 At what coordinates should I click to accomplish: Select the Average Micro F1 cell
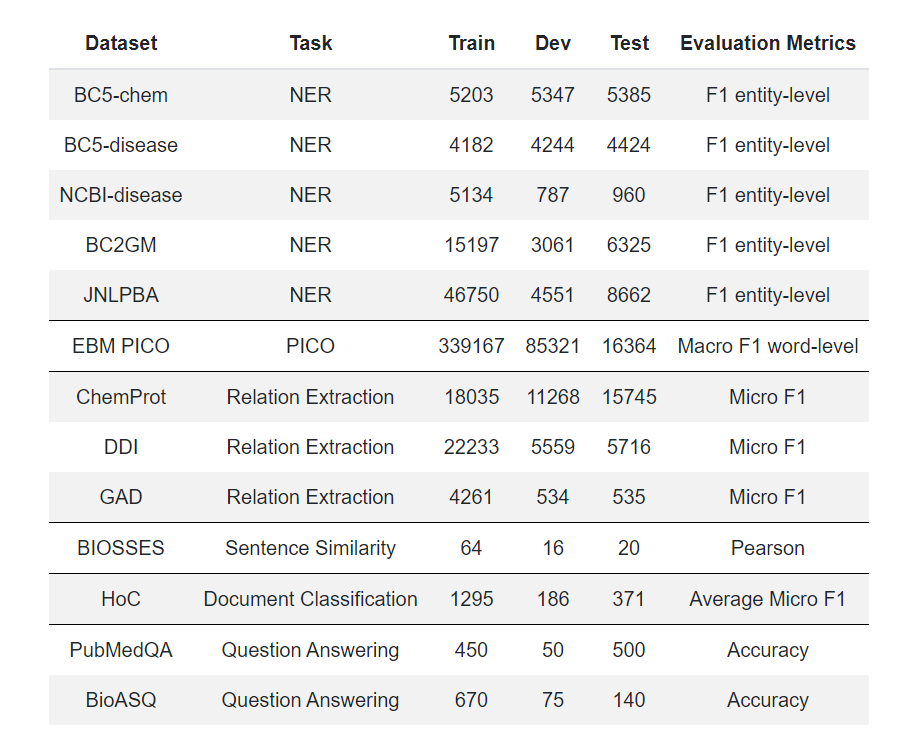click(767, 599)
